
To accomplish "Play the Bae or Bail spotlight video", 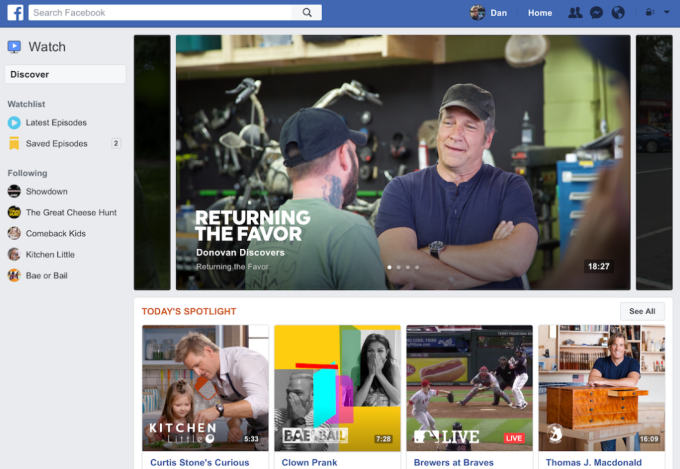I will click(x=337, y=388).
